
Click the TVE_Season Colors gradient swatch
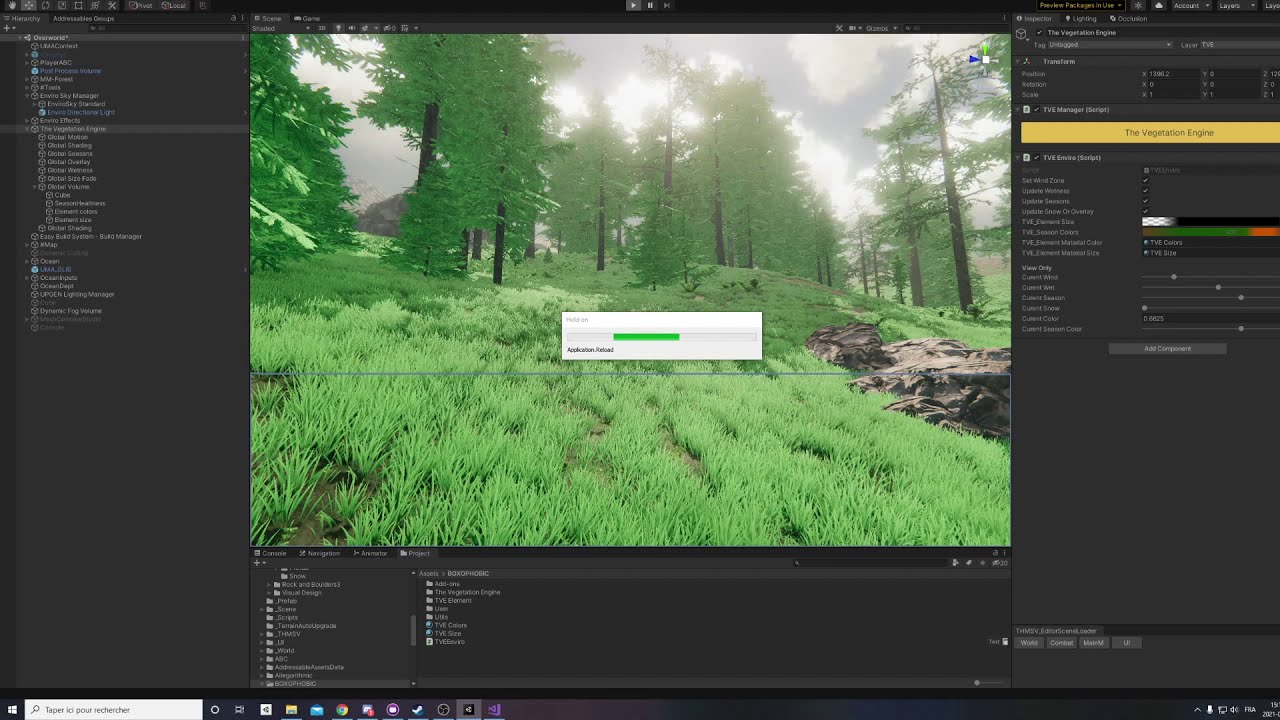point(1211,232)
